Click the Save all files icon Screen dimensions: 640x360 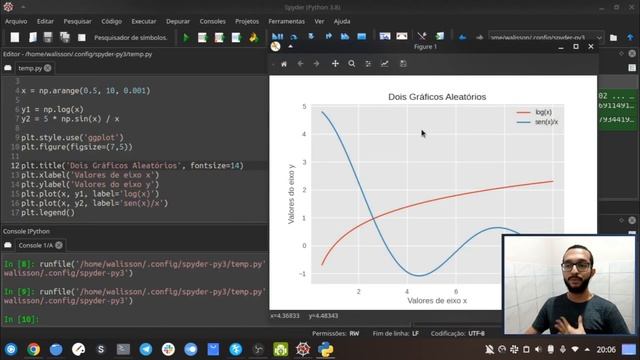(x=64, y=38)
